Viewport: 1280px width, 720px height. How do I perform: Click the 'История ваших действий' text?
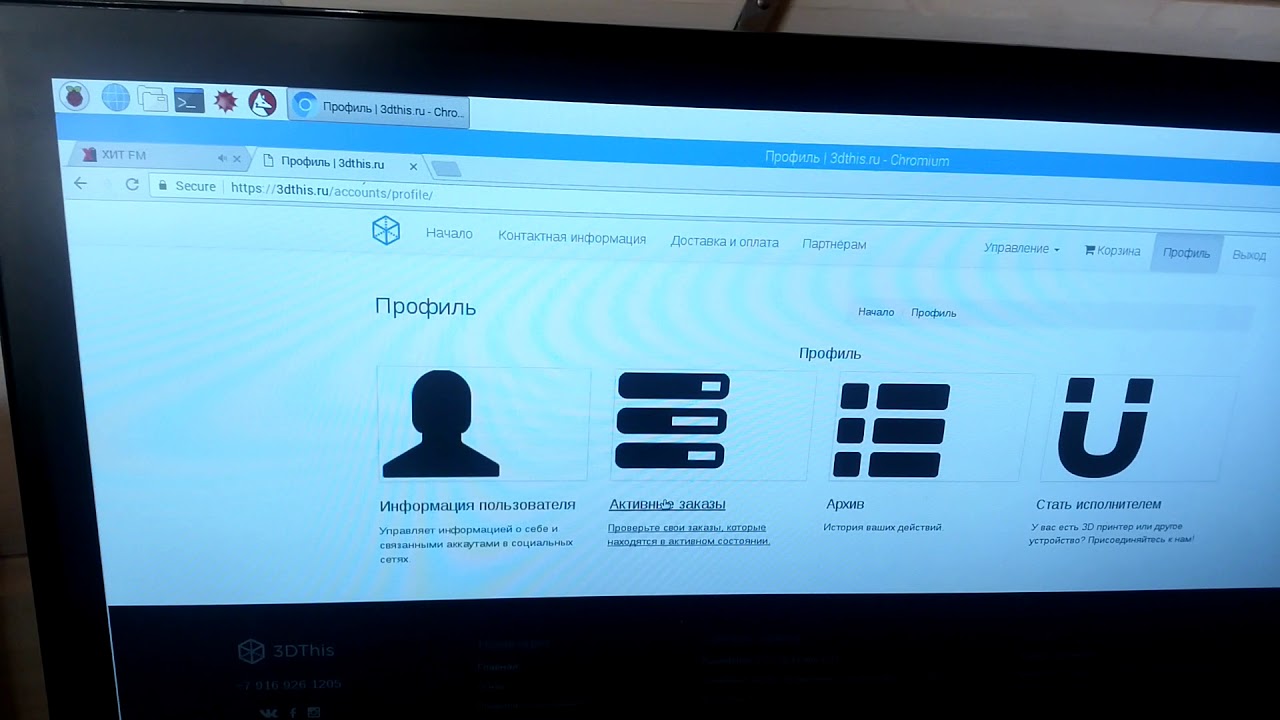[x=882, y=527]
